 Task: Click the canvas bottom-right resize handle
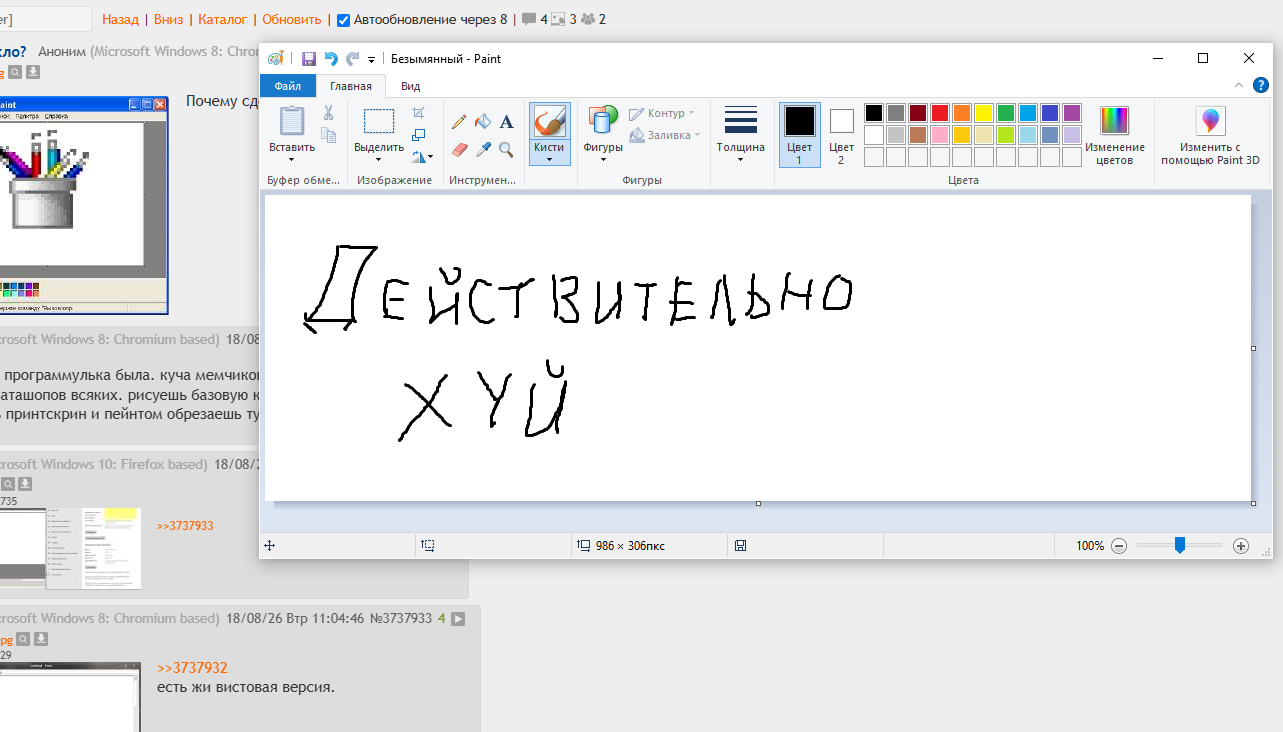tap(1254, 503)
